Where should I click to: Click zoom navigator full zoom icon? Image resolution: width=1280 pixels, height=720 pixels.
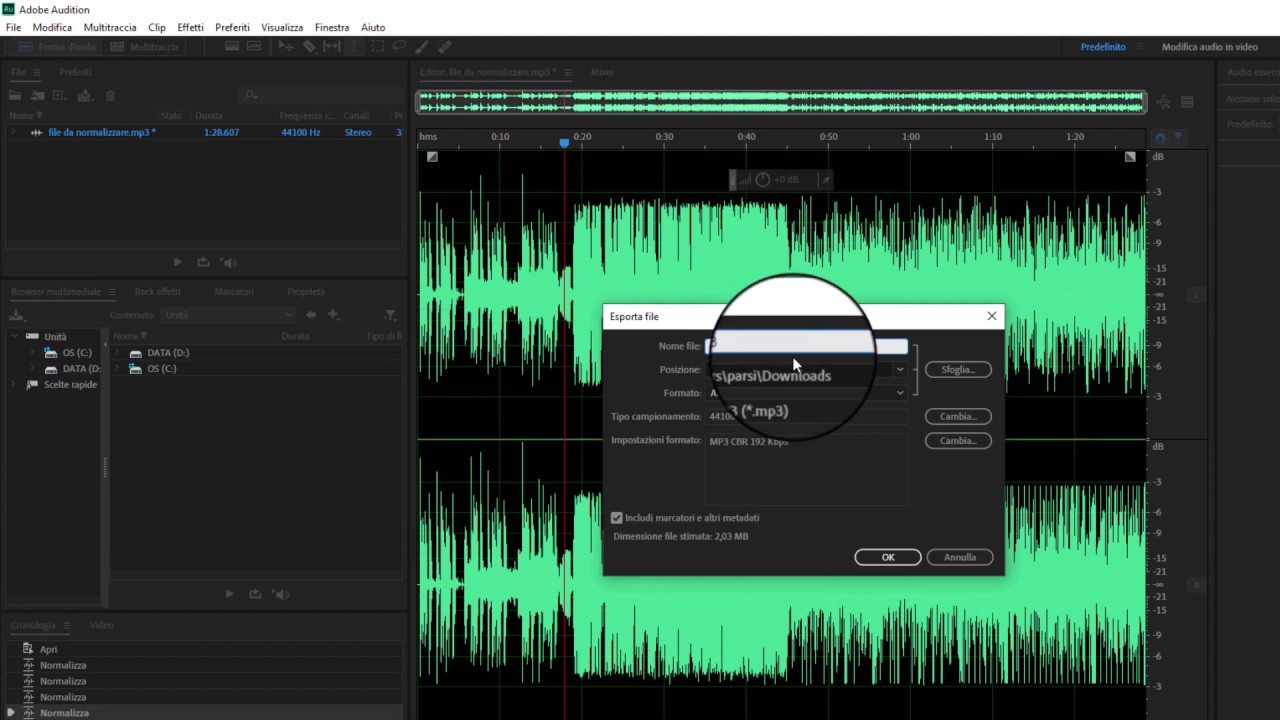1164,102
